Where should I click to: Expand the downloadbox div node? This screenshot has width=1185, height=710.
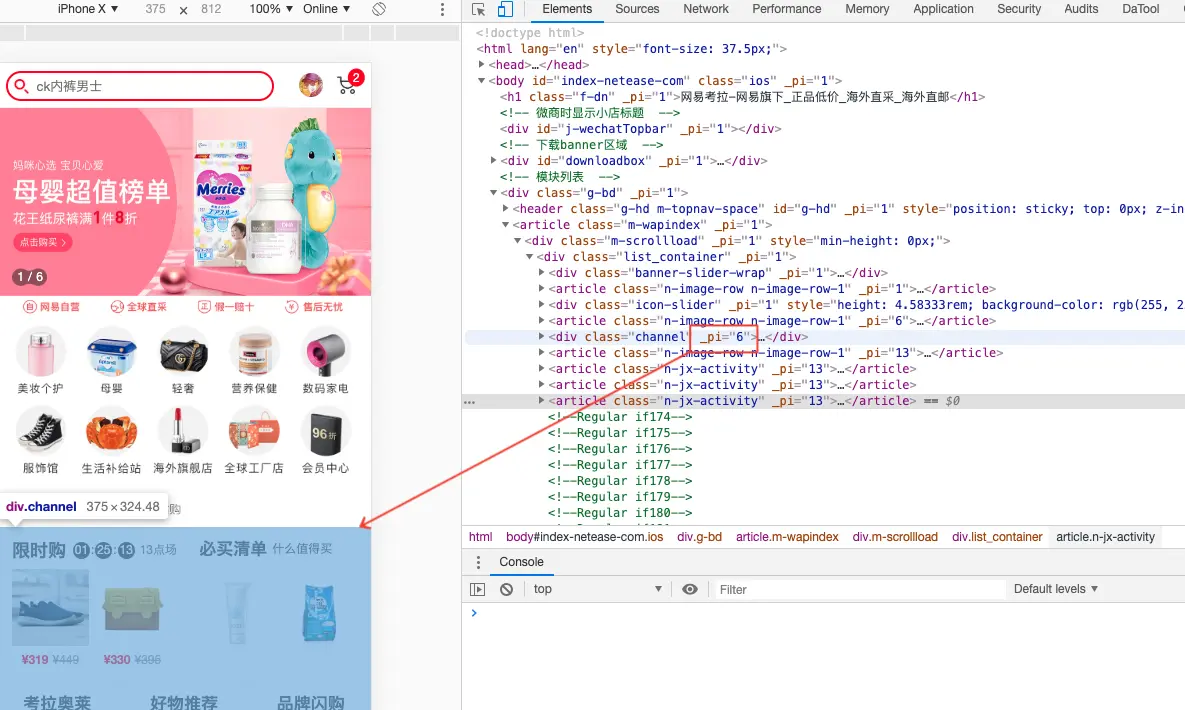pos(493,160)
